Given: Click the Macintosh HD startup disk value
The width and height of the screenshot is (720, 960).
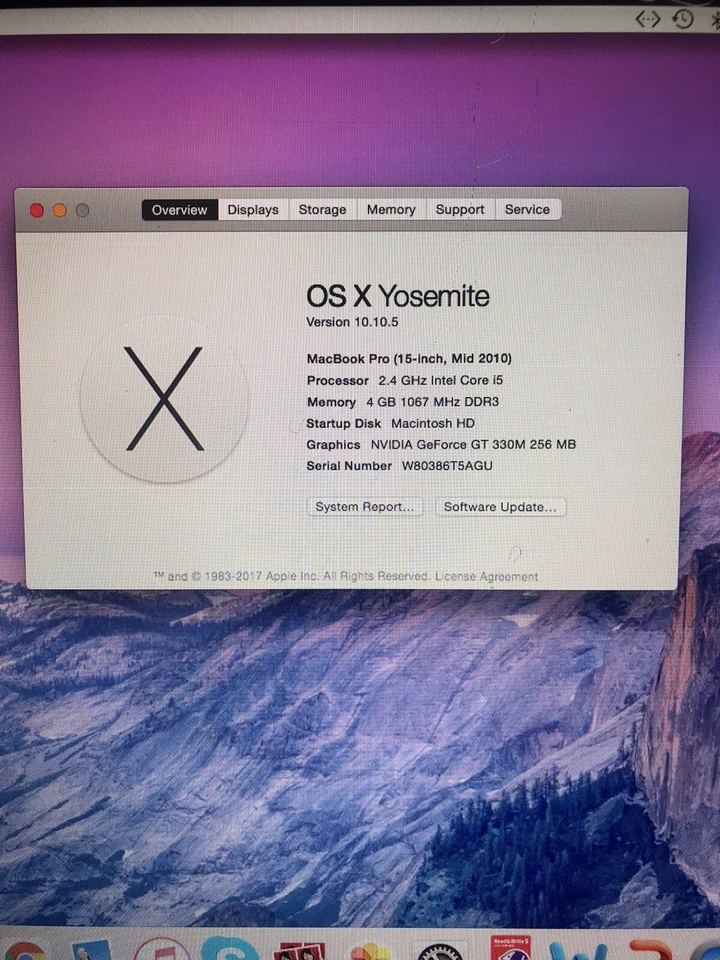Looking at the screenshot, I should [x=433, y=423].
